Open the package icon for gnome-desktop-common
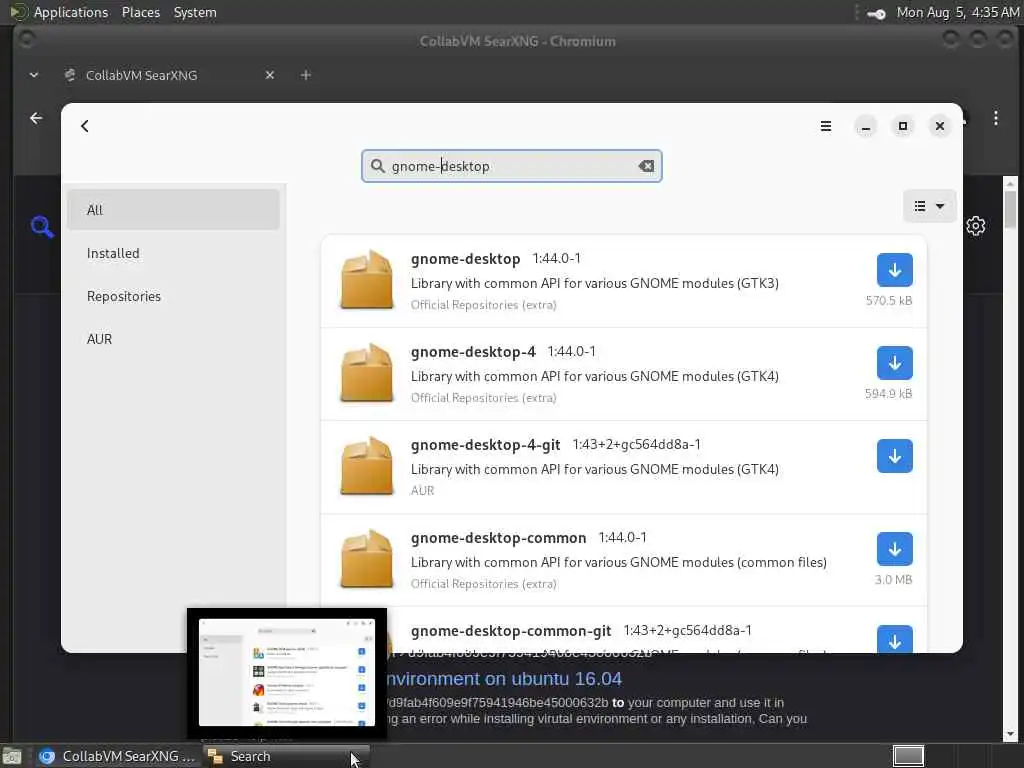The width and height of the screenshot is (1024, 768). [366, 559]
